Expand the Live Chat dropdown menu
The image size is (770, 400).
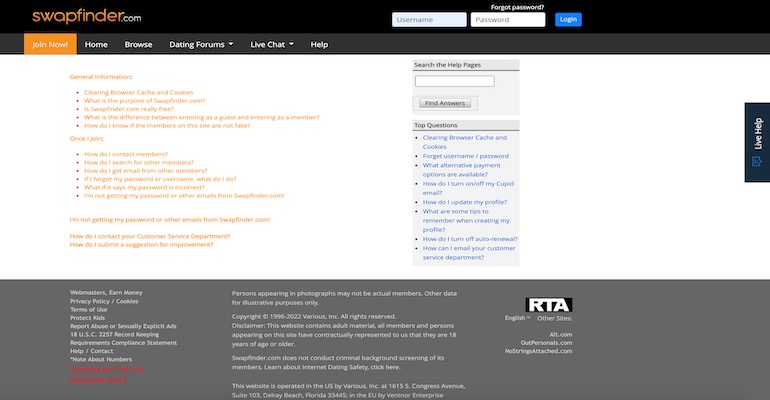point(274,44)
